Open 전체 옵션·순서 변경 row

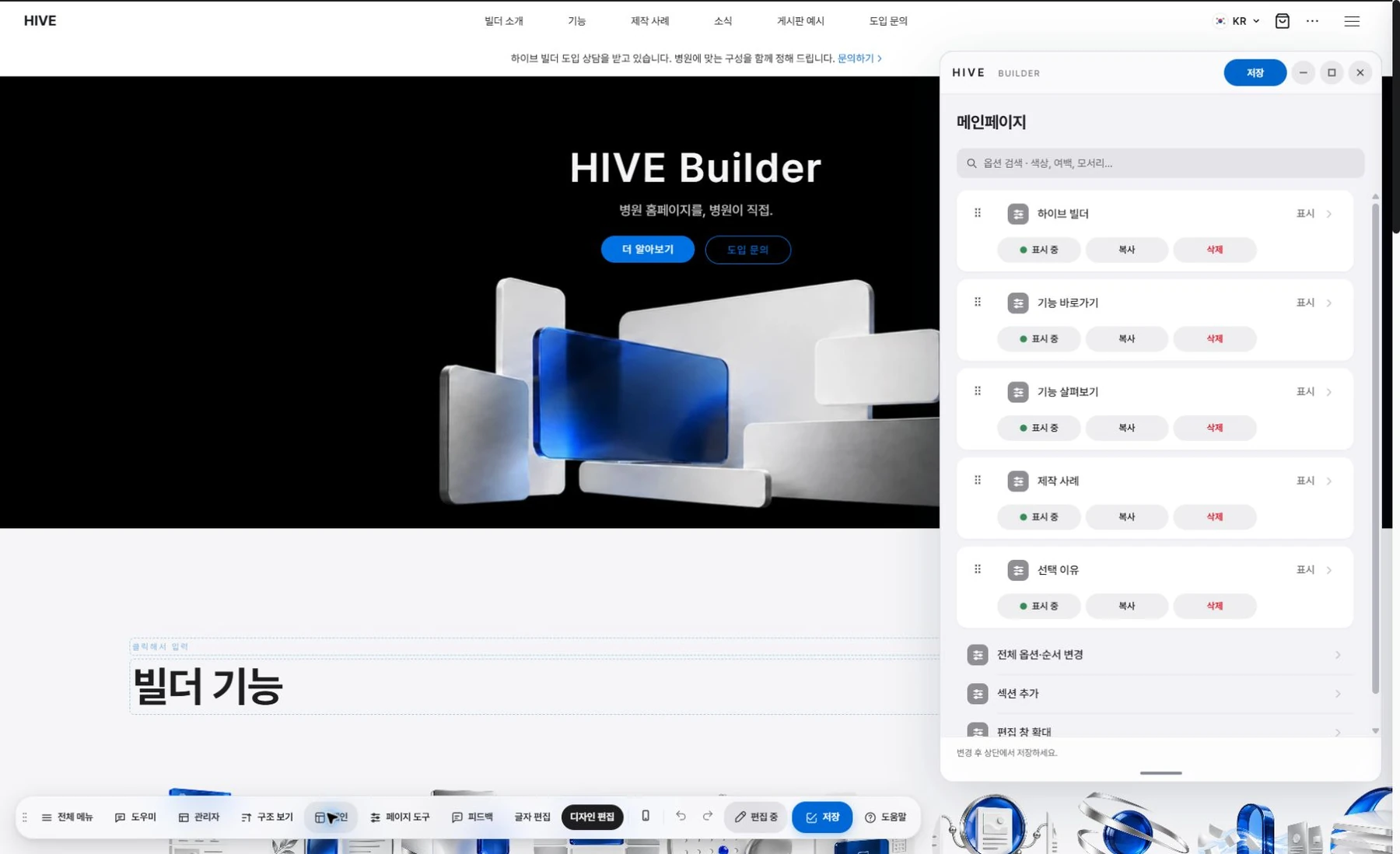point(1154,655)
